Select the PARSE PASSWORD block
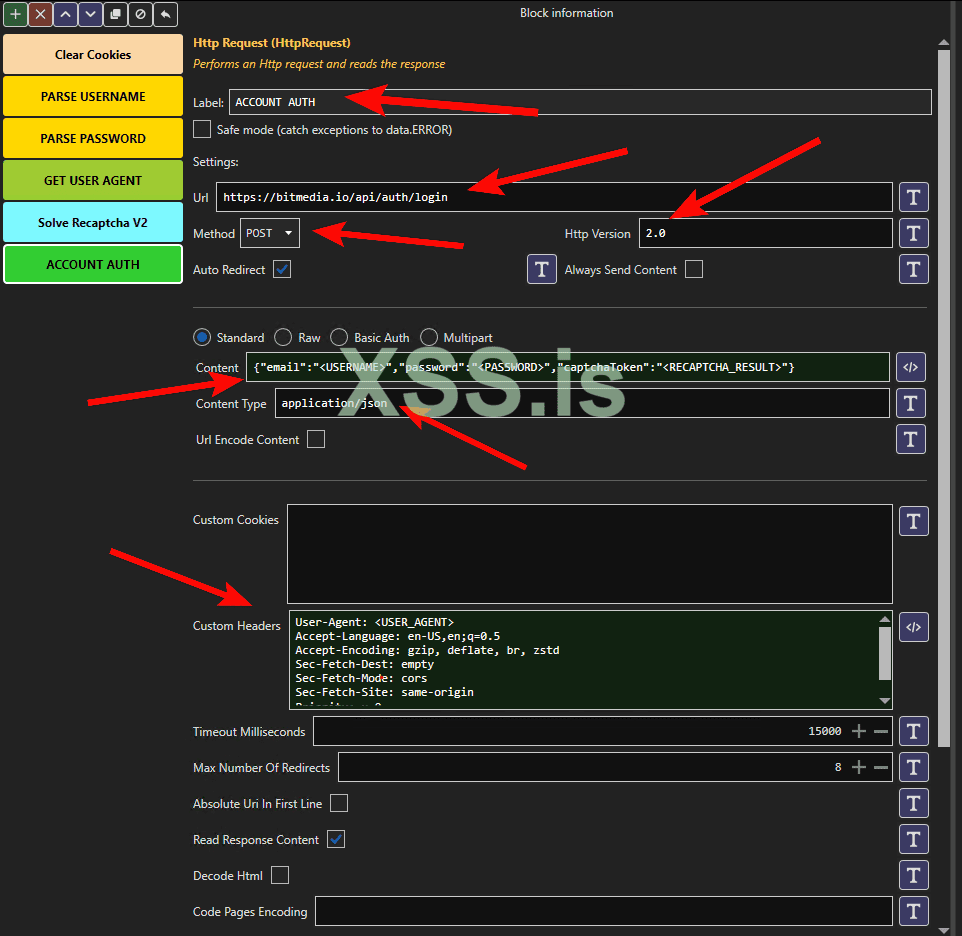 (93, 139)
